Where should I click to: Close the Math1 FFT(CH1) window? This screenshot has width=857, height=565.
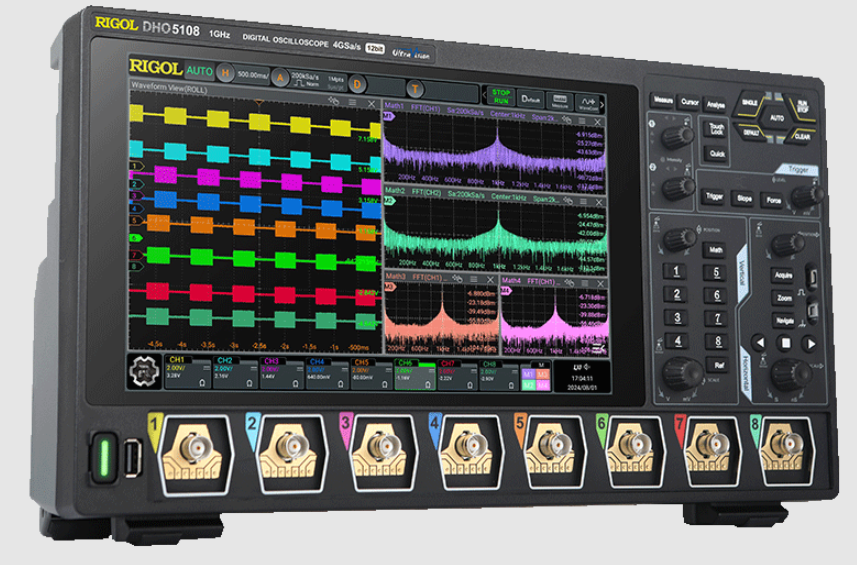(x=597, y=122)
